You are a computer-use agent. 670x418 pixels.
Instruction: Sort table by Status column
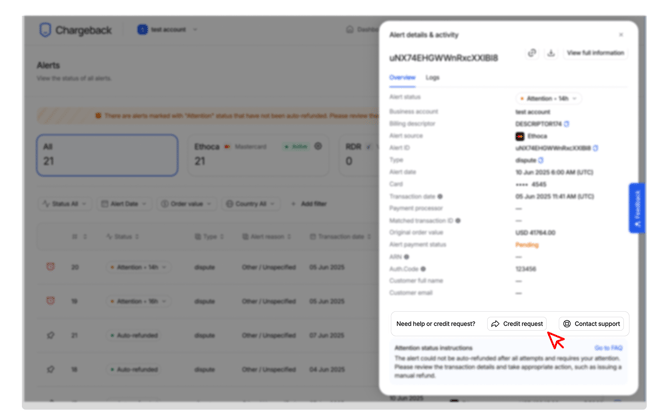point(122,236)
